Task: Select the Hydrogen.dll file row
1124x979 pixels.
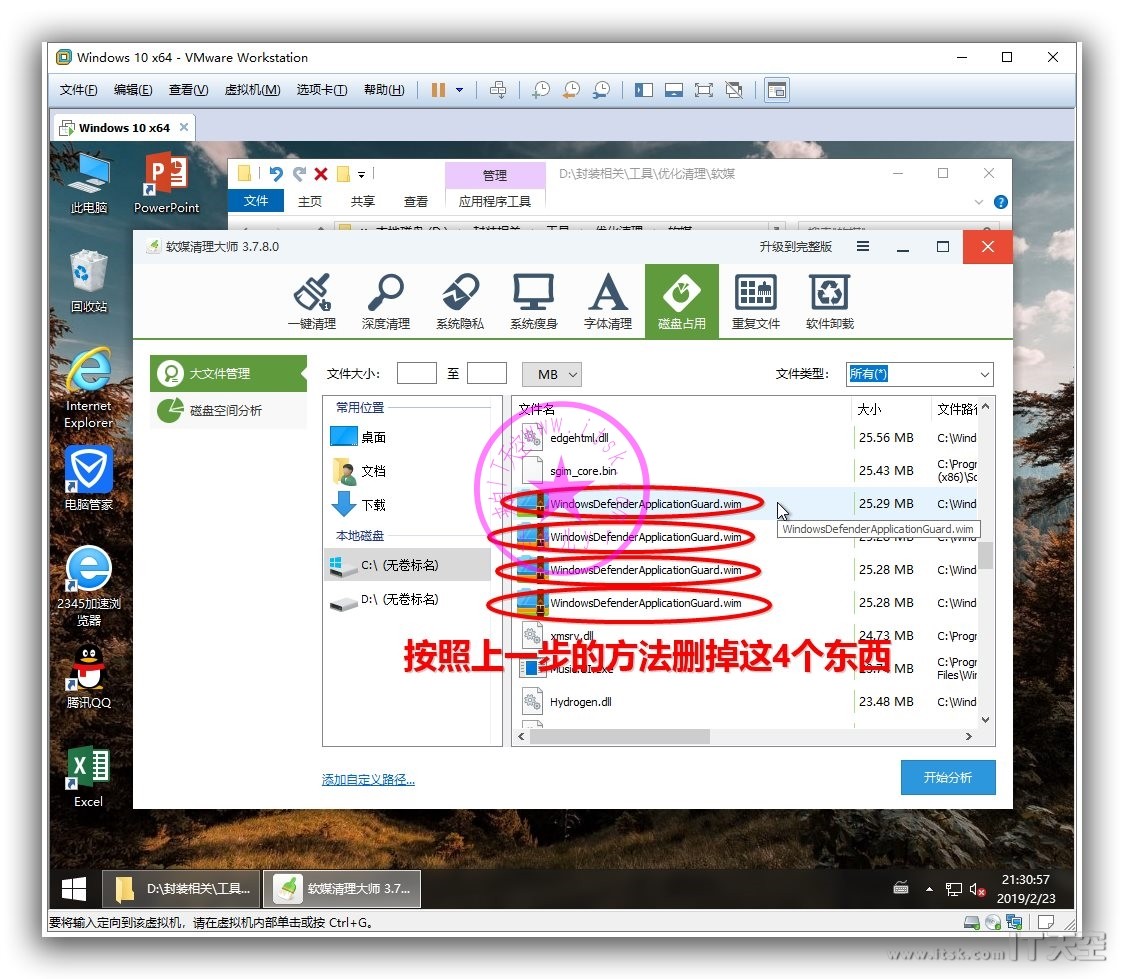Action: point(746,702)
